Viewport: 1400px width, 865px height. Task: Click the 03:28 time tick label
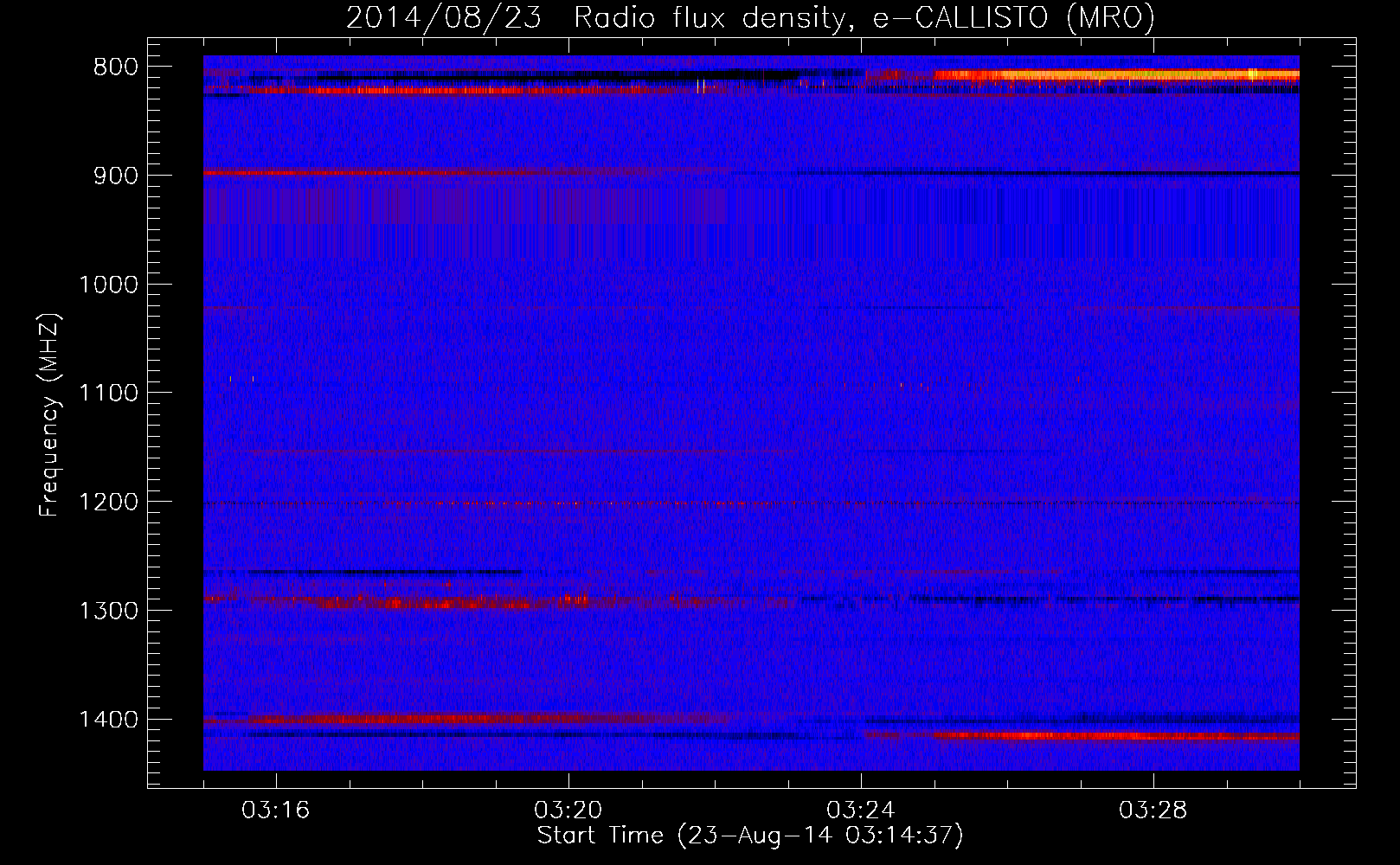(1153, 811)
